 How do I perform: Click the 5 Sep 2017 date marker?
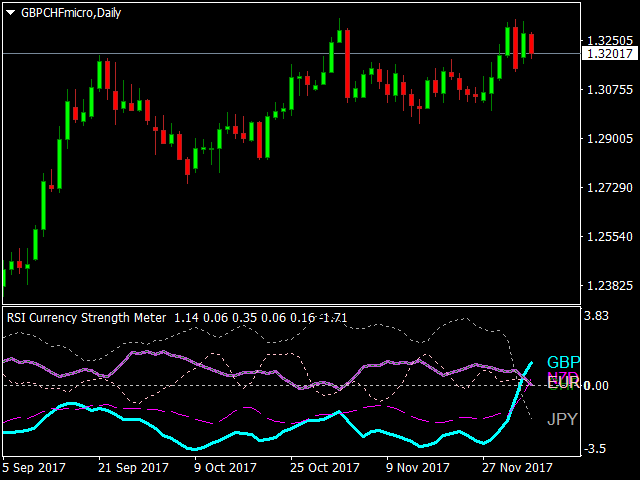click(x=35, y=467)
